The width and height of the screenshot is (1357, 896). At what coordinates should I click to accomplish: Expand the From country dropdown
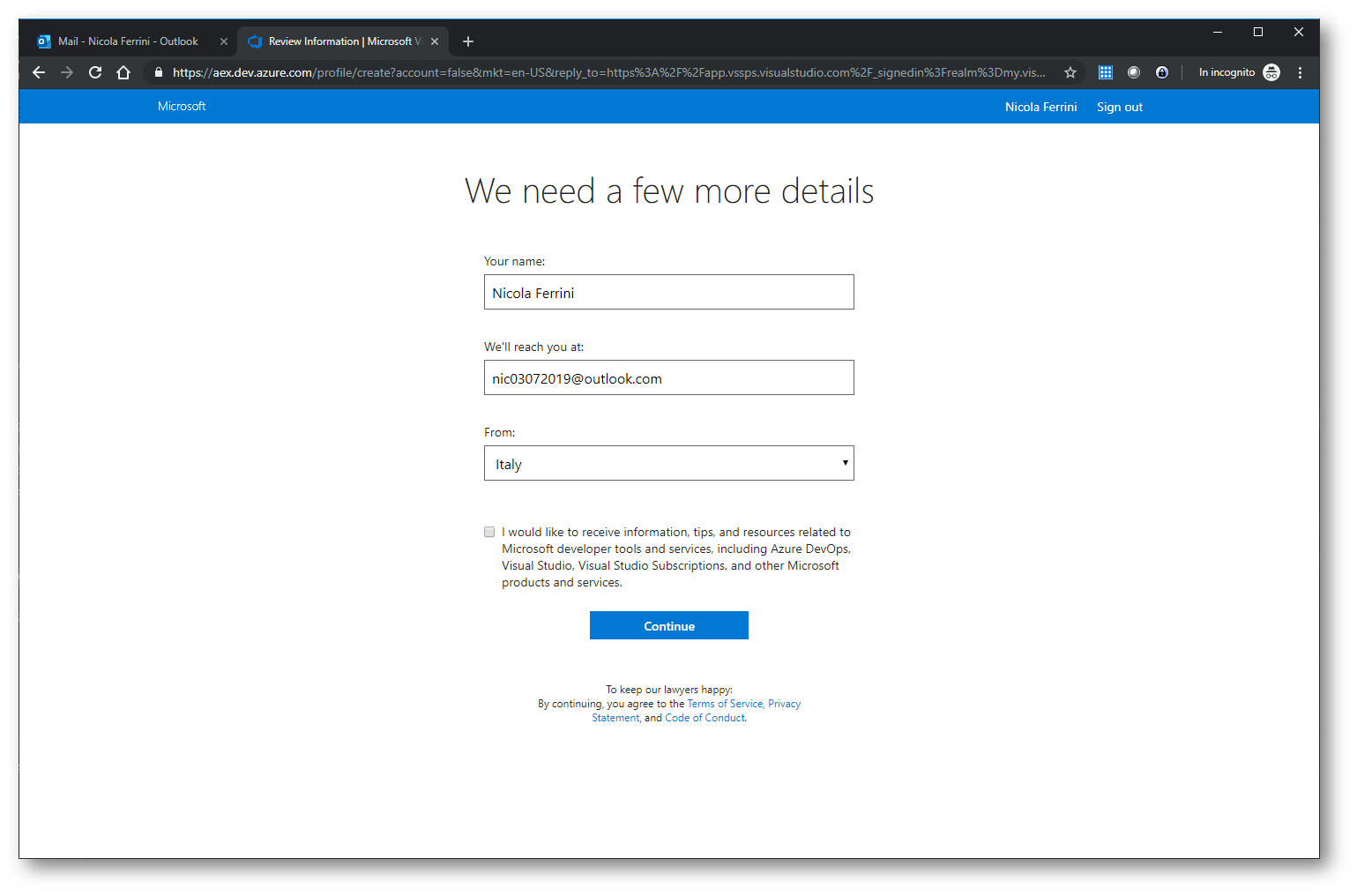(x=669, y=463)
